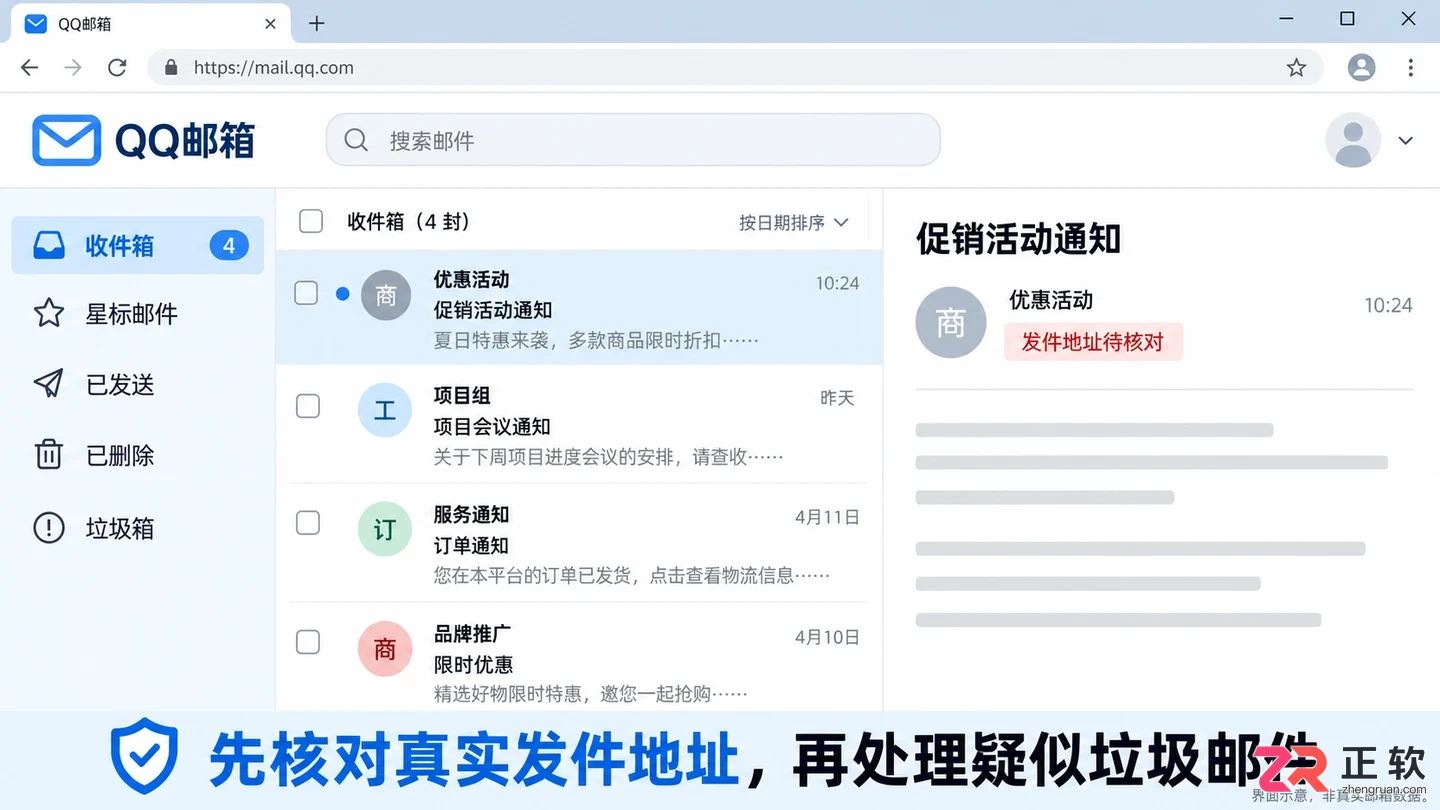Click the user avatar in the header
Image resolution: width=1440 pixels, height=810 pixels.
point(1353,140)
